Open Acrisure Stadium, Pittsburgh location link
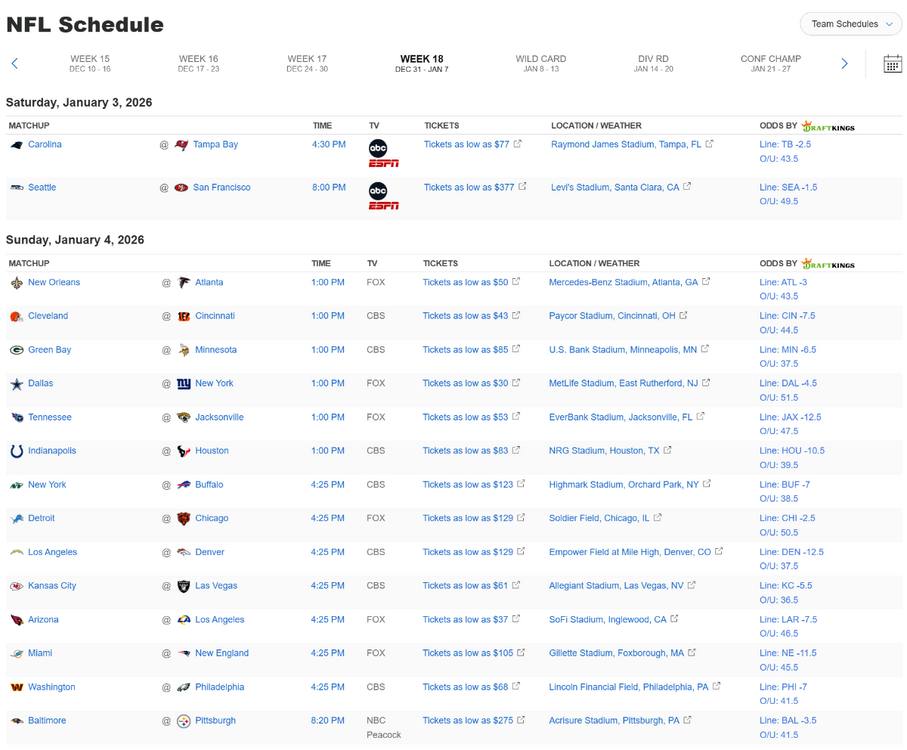 pyautogui.click(x=614, y=721)
